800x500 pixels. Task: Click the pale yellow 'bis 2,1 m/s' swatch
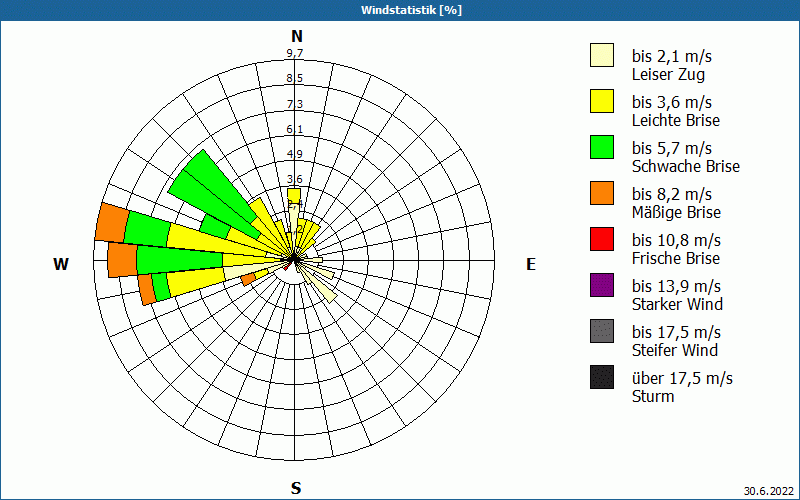click(602, 55)
